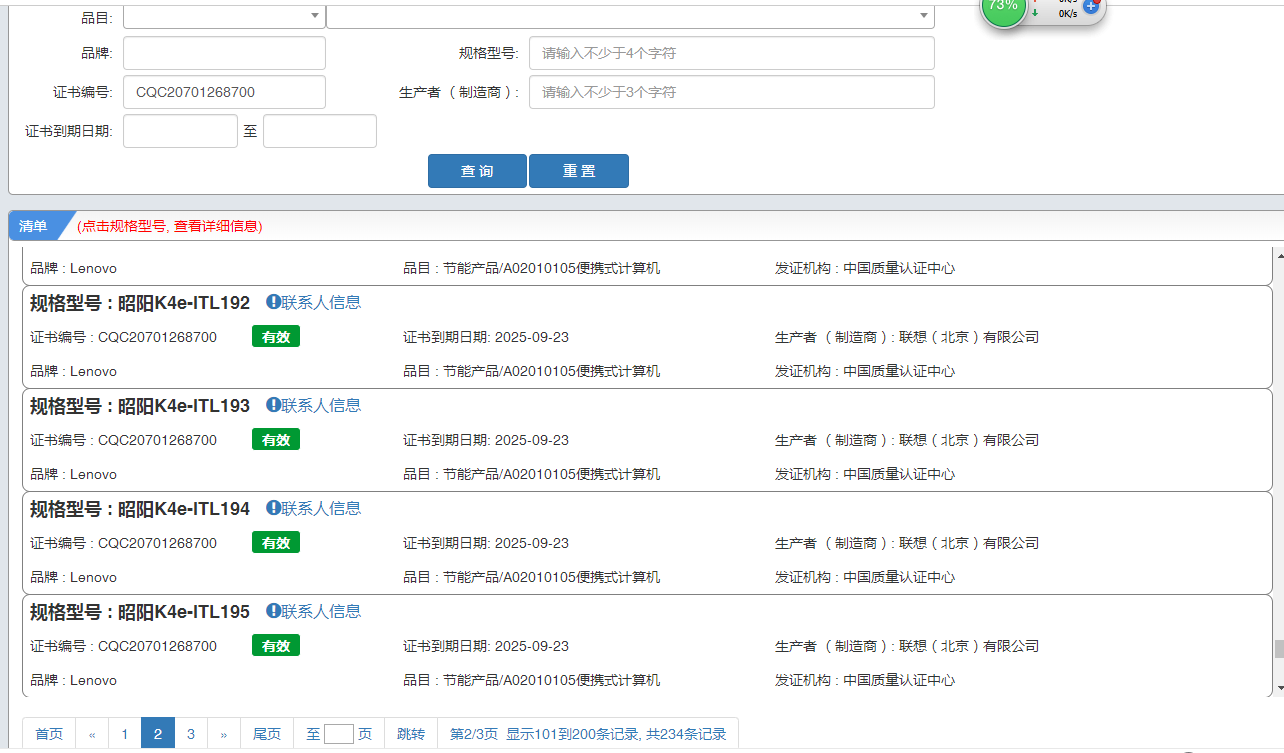Click the « previous page arrow
The height and width of the screenshot is (753, 1284).
pos(92,734)
